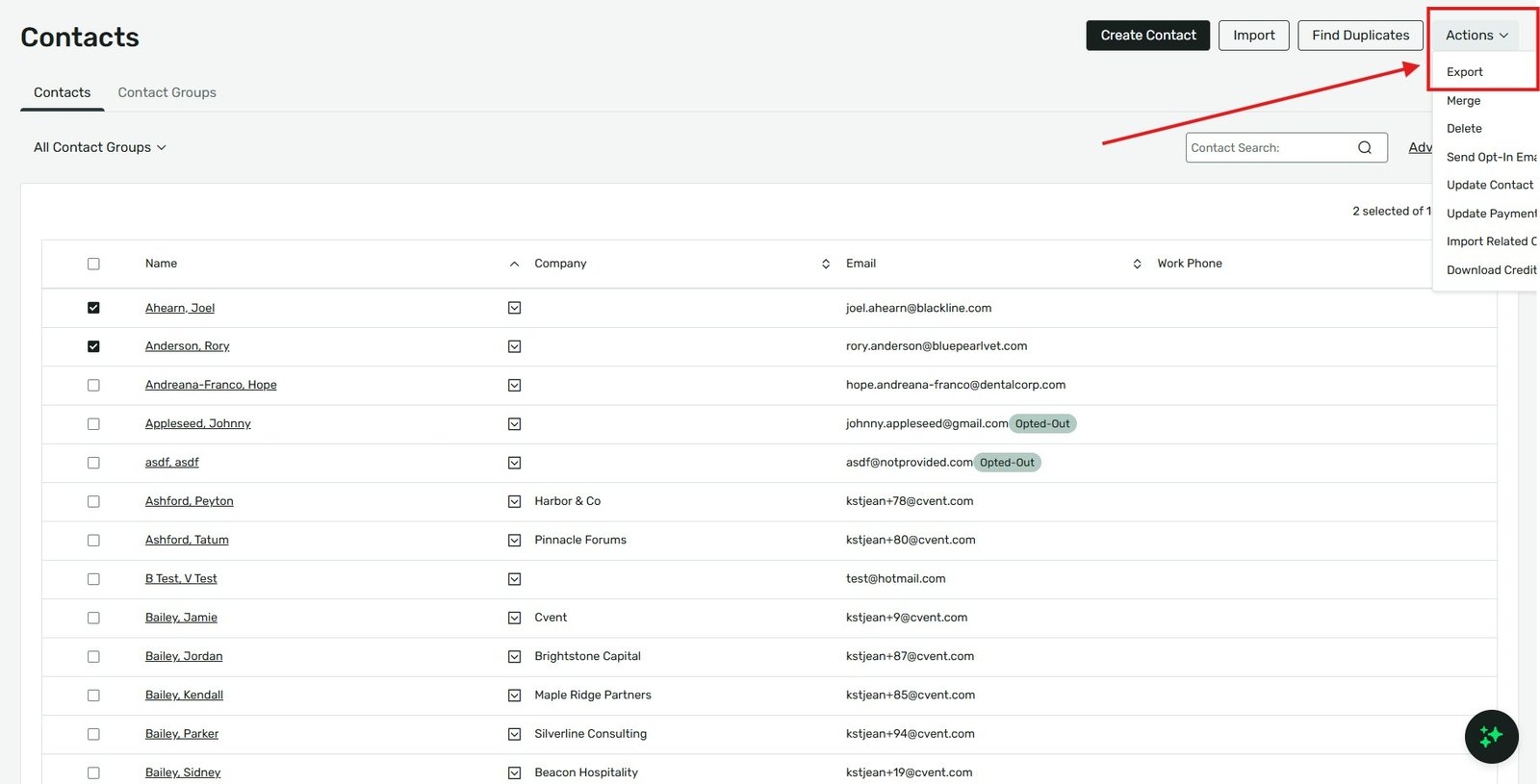Open the dropdown icon beside Anderson, Rory

pos(514,346)
